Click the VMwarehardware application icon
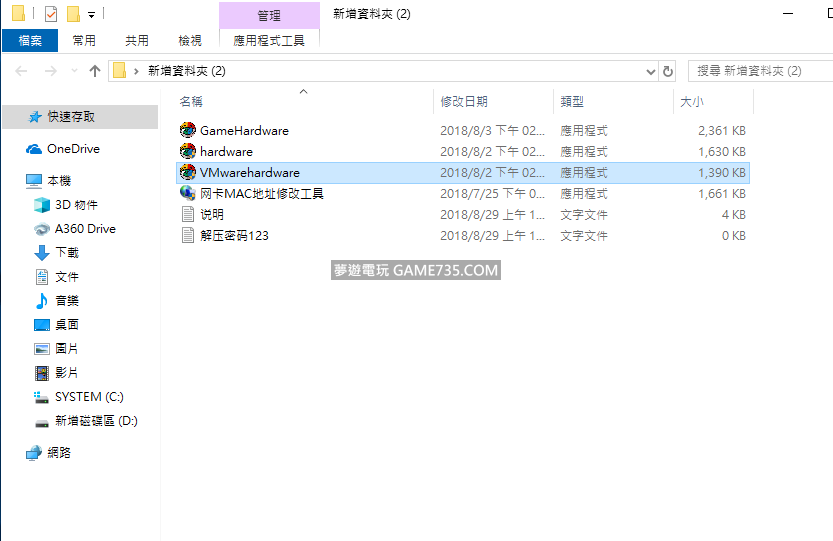833x541 pixels. tap(188, 172)
